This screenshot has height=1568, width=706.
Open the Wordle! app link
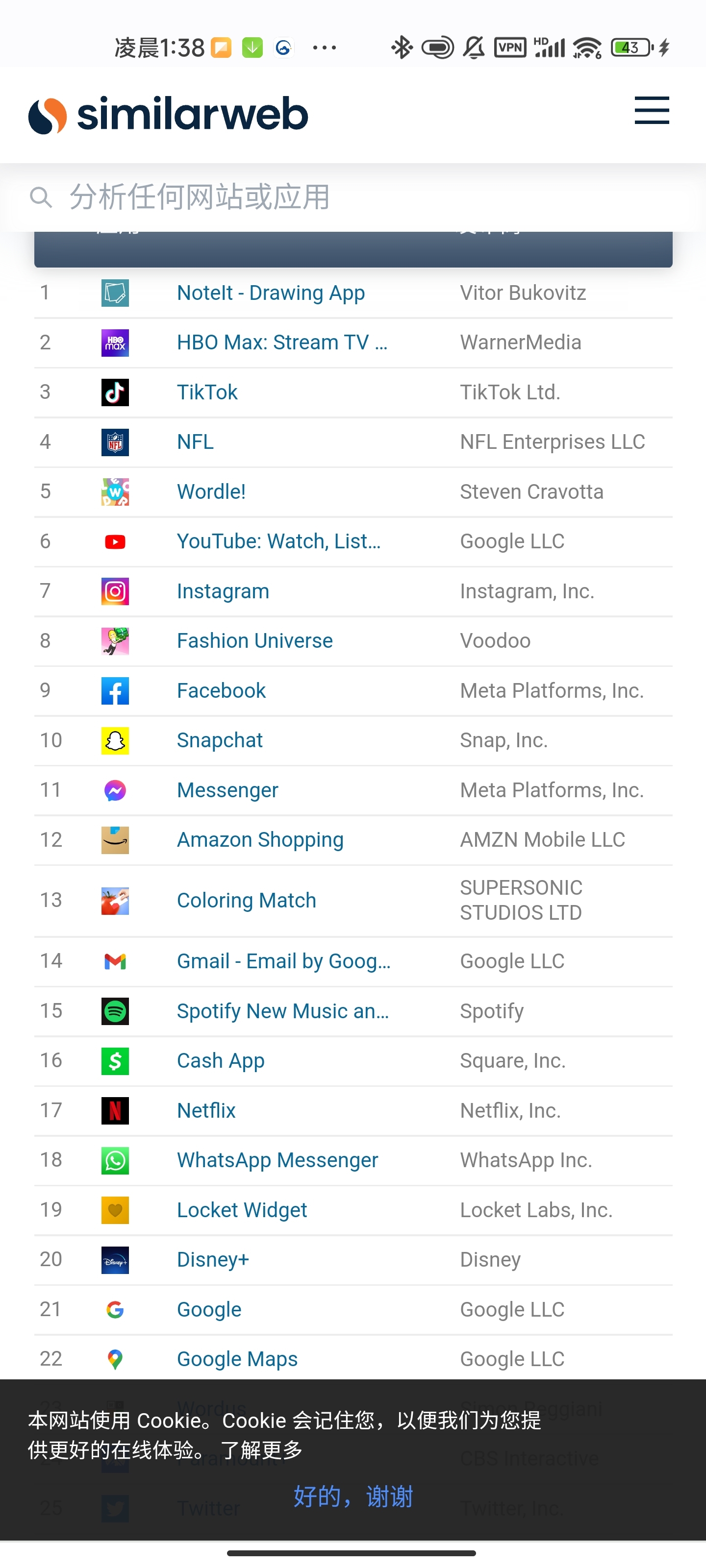click(x=211, y=491)
